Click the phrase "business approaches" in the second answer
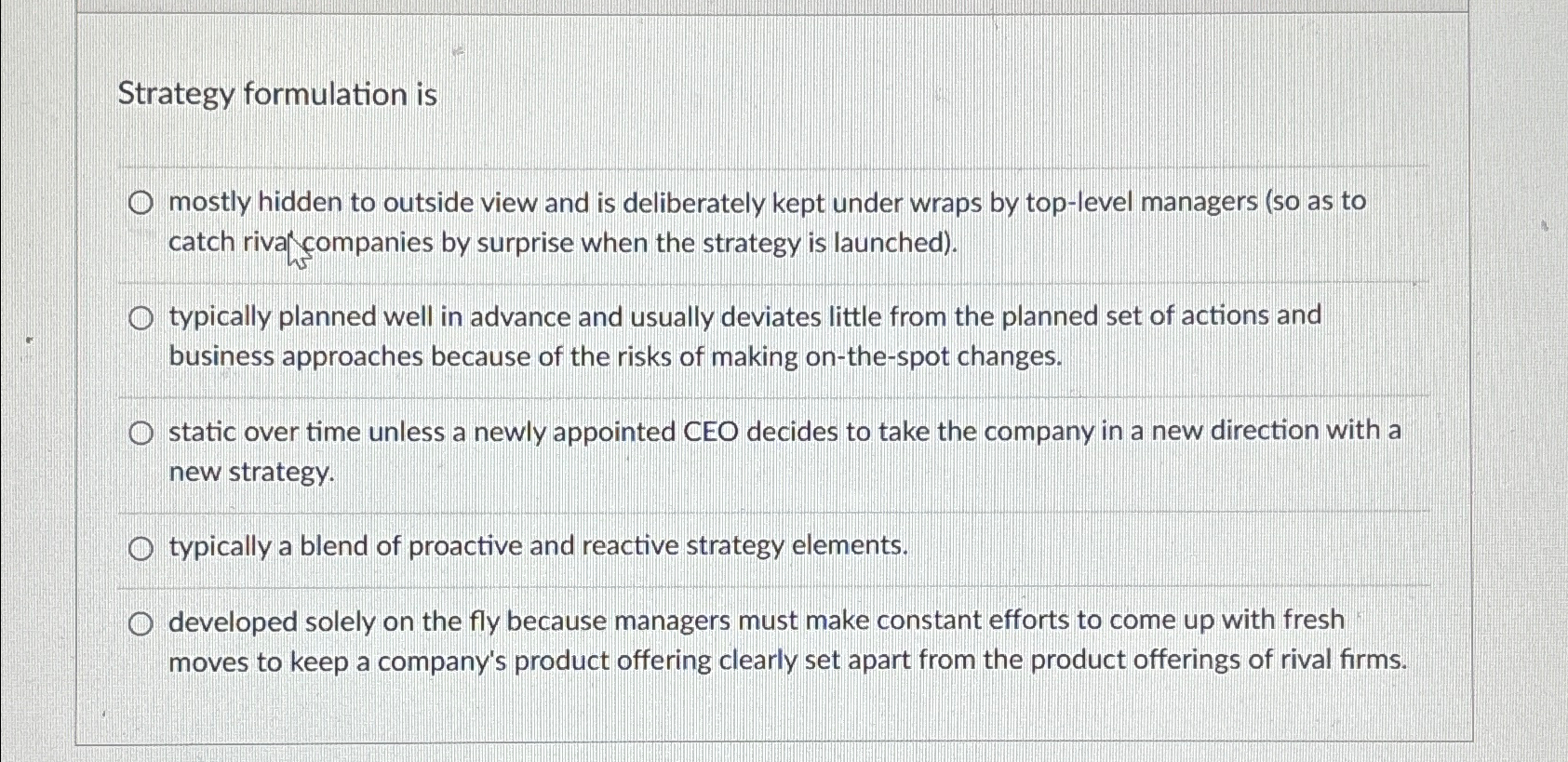Screen dimensions: 1568x762 coord(296,356)
